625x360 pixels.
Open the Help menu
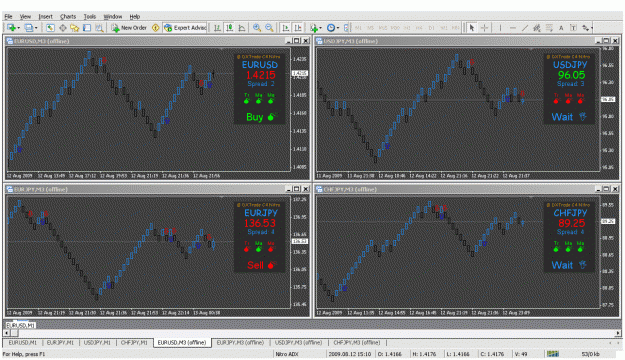pyautogui.click(x=135, y=16)
